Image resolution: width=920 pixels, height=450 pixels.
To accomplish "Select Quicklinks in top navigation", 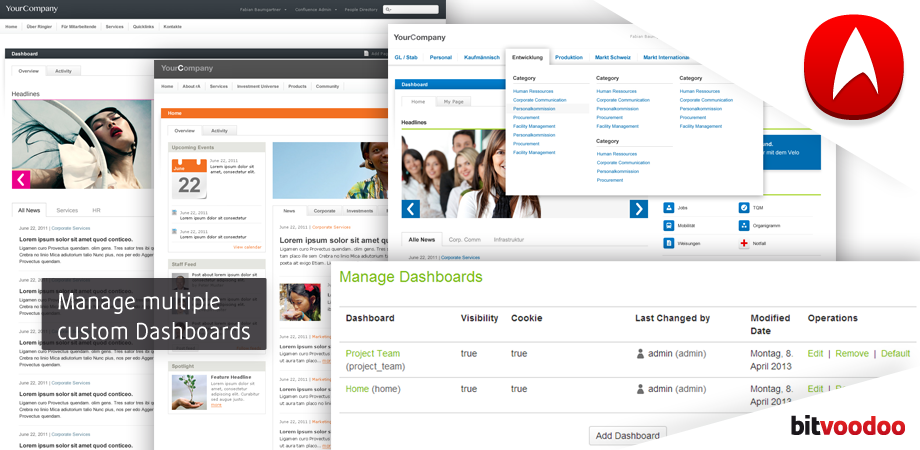I will coord(143,27).
